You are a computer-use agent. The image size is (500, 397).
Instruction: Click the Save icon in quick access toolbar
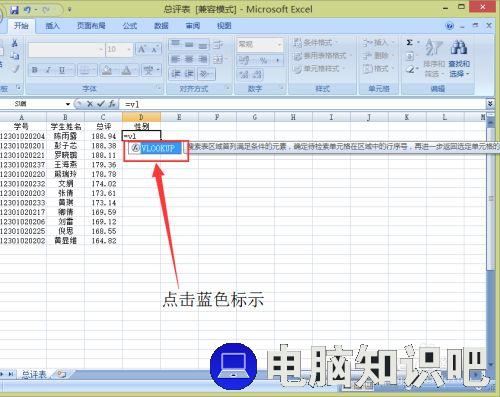click(x=14, y=10)
